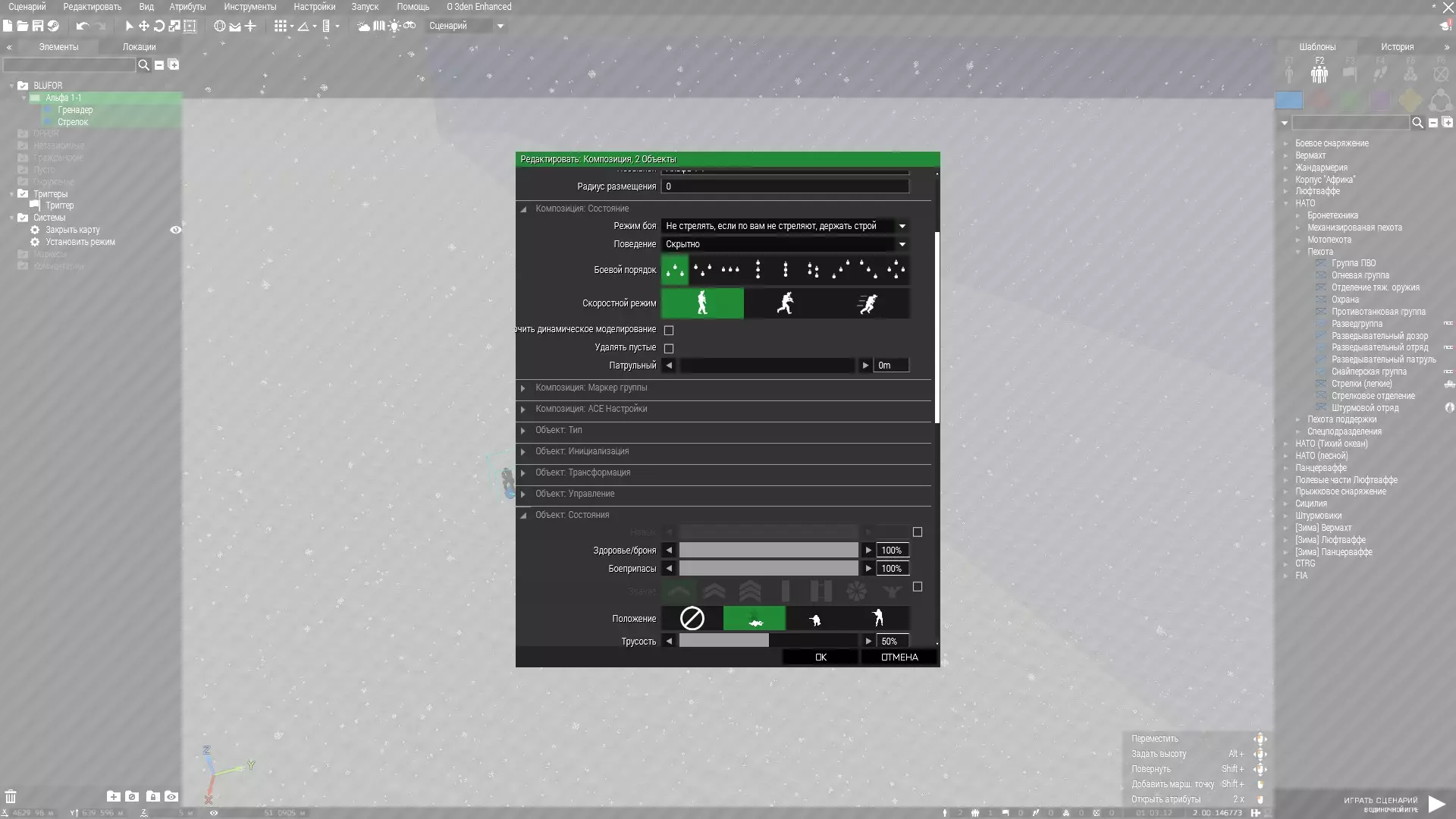Click the OK button
1456x819 pixels.
(x=821, y=657)
